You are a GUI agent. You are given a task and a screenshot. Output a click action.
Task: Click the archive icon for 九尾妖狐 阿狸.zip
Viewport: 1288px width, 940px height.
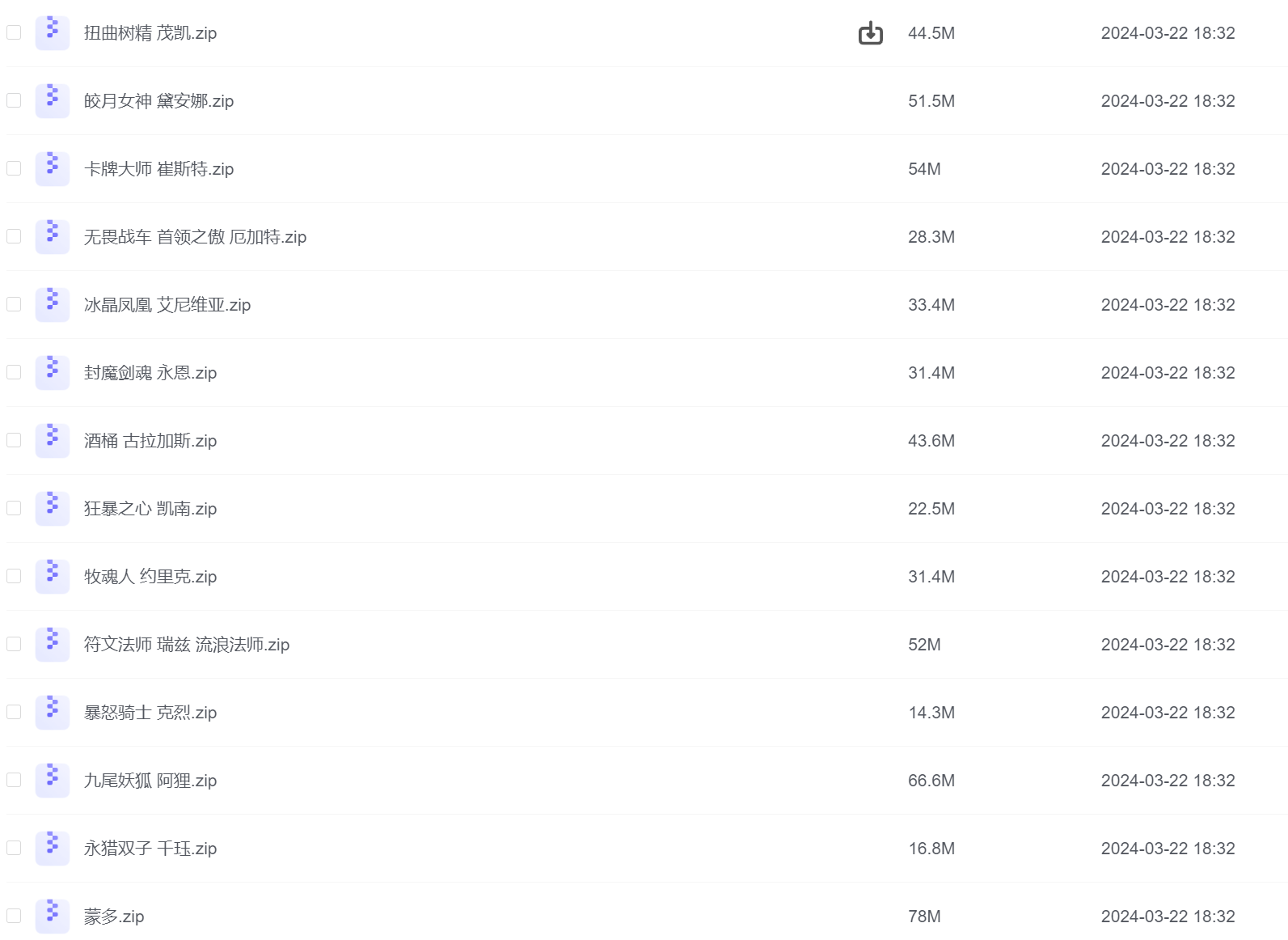(53, 781)
